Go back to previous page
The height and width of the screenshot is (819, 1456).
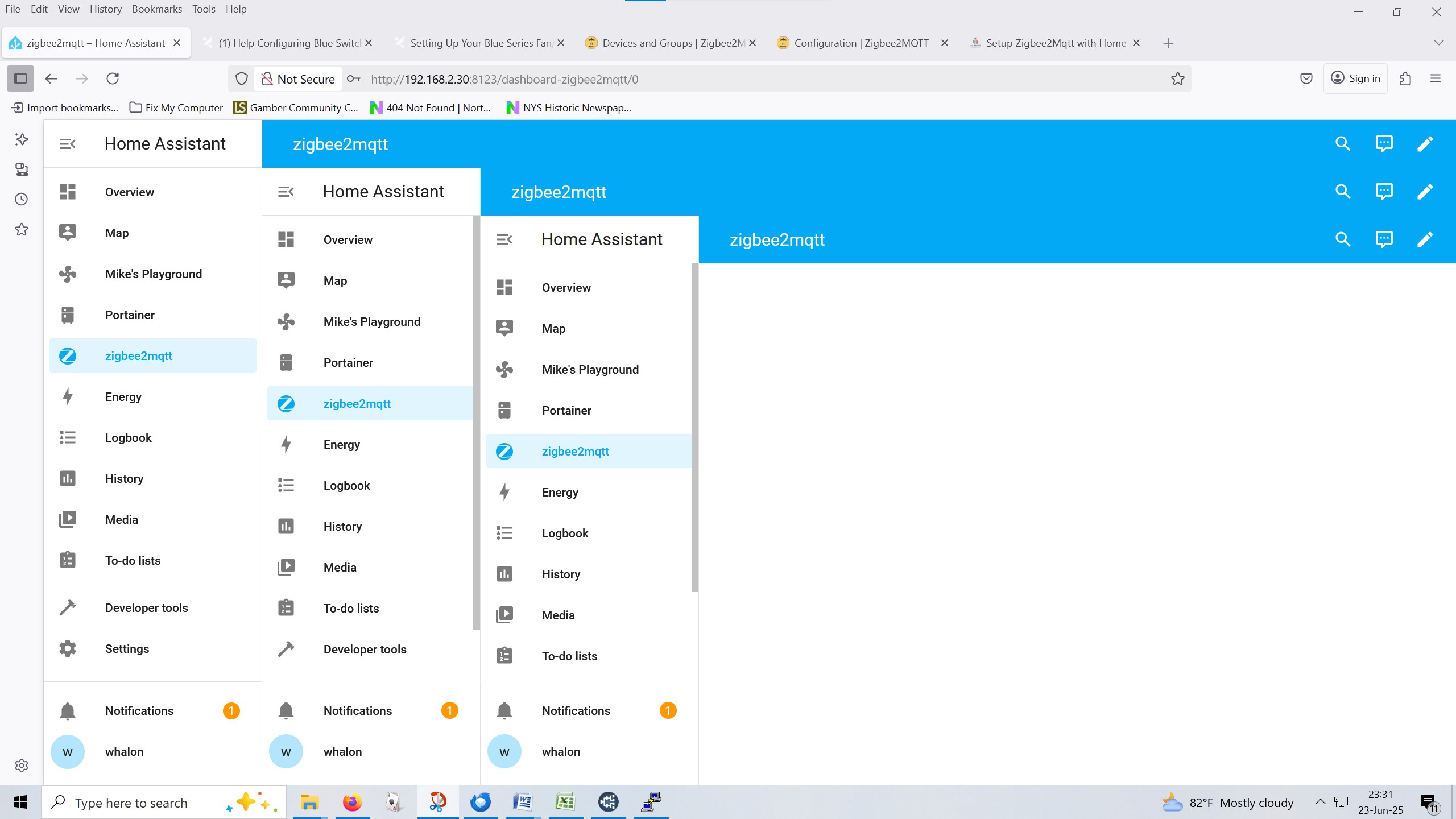pyautogui.click(x=51, y=78)
